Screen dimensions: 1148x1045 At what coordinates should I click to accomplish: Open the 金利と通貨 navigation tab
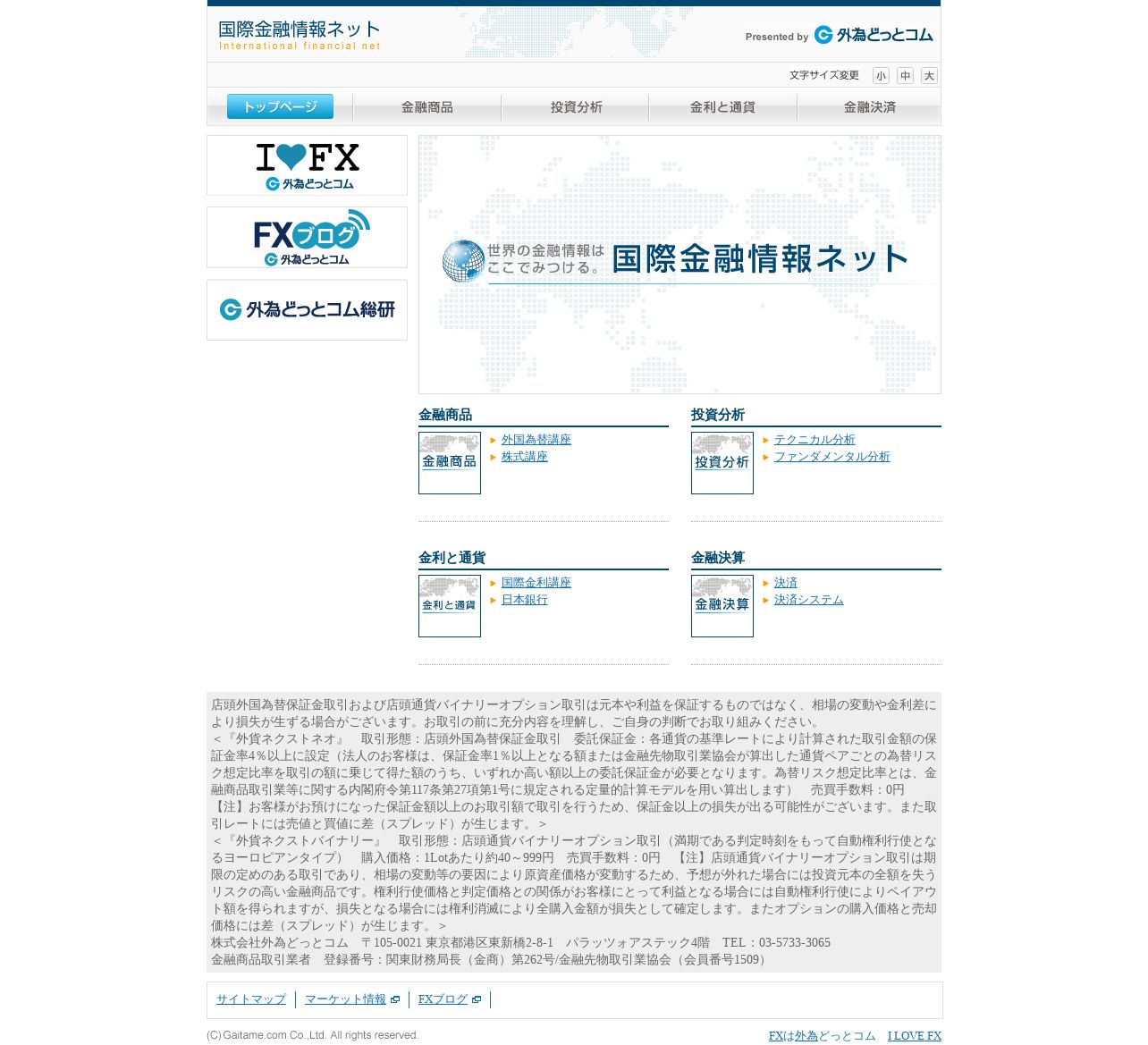coord(722,107)
